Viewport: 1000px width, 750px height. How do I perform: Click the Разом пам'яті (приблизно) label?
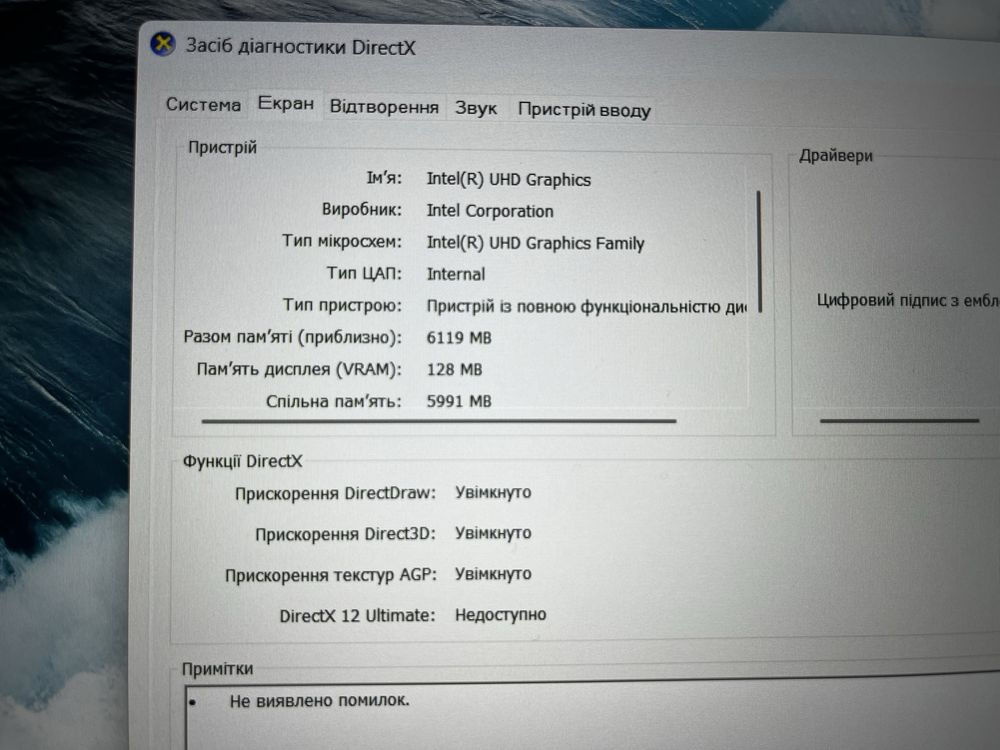point(293,337)
